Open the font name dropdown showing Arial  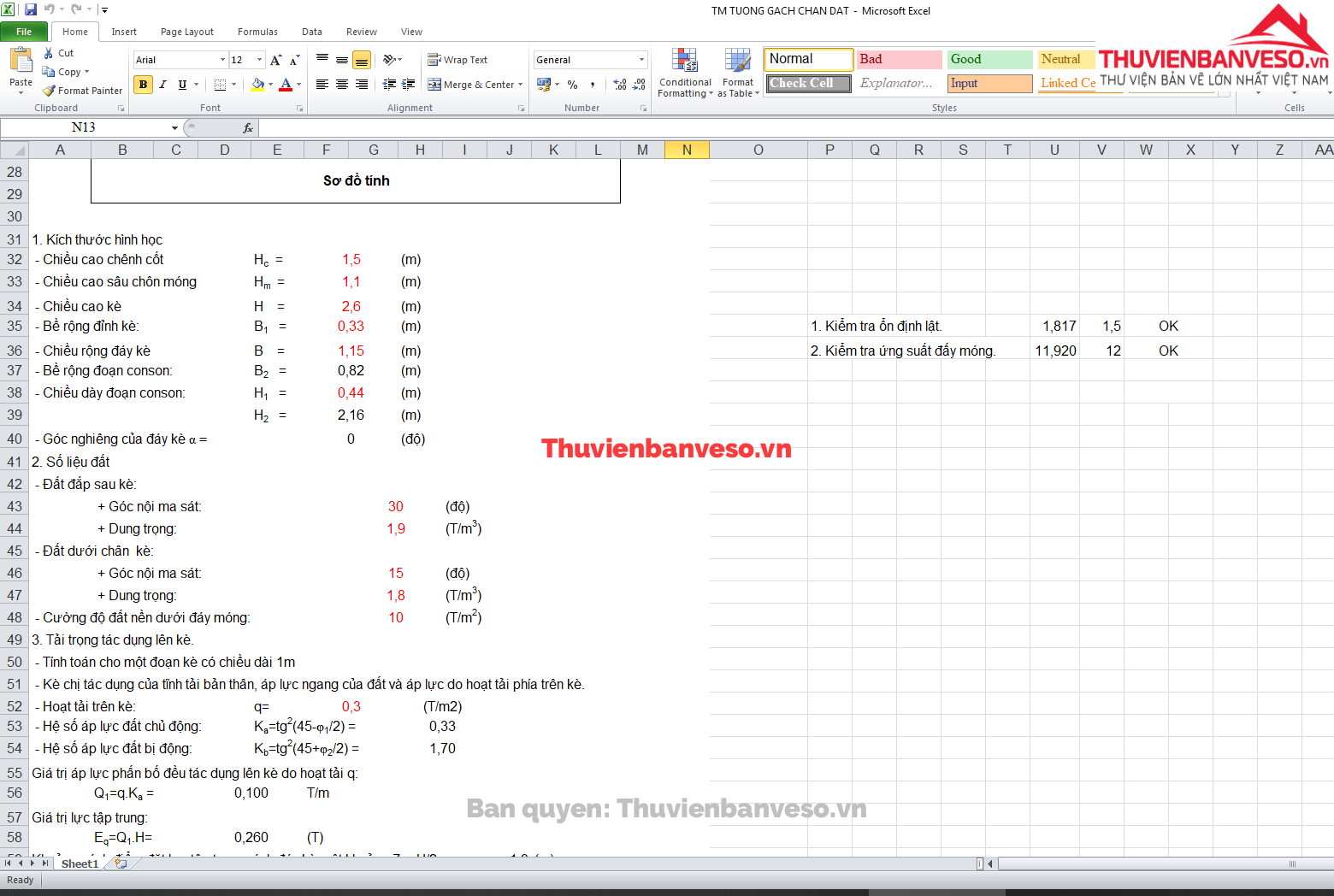pos(222,60)
